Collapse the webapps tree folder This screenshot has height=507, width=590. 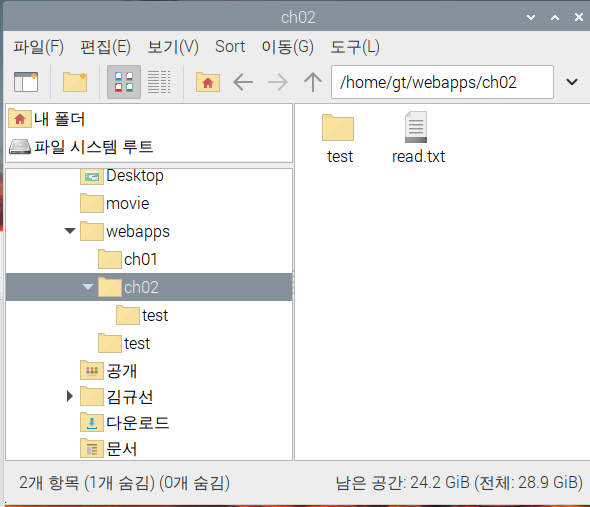click(70, 231)
